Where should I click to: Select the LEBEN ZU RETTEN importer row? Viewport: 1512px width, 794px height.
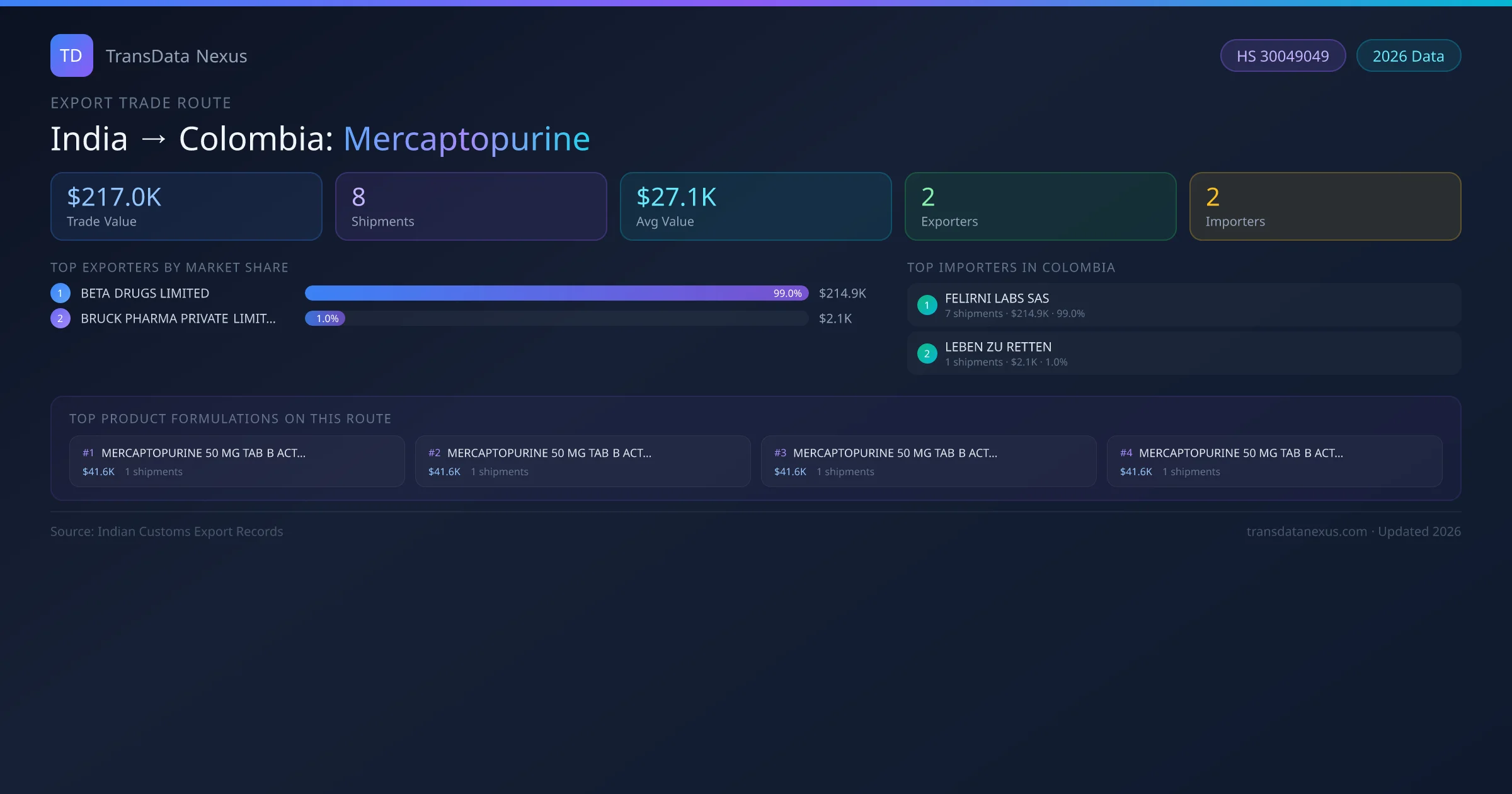point(1183,354)
